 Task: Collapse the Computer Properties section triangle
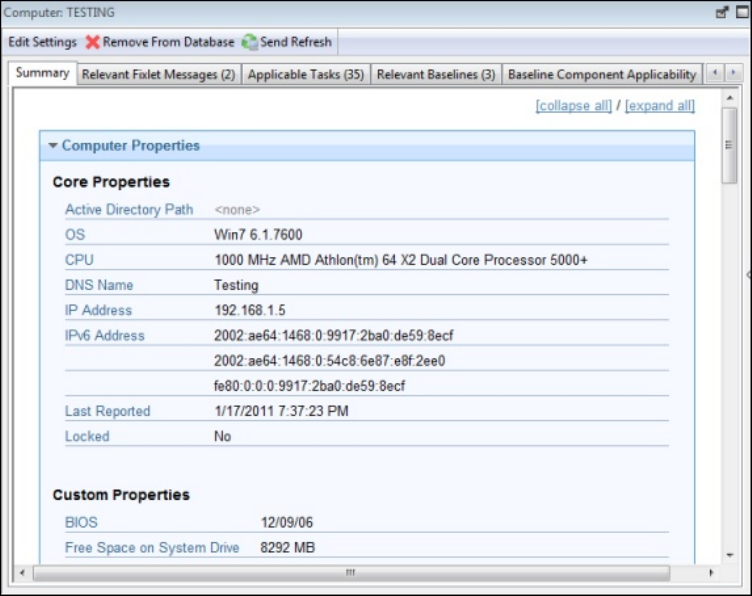point(53,145)
